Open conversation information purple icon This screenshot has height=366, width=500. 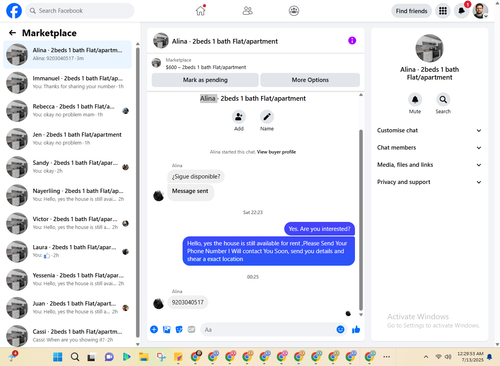[352, 41]
